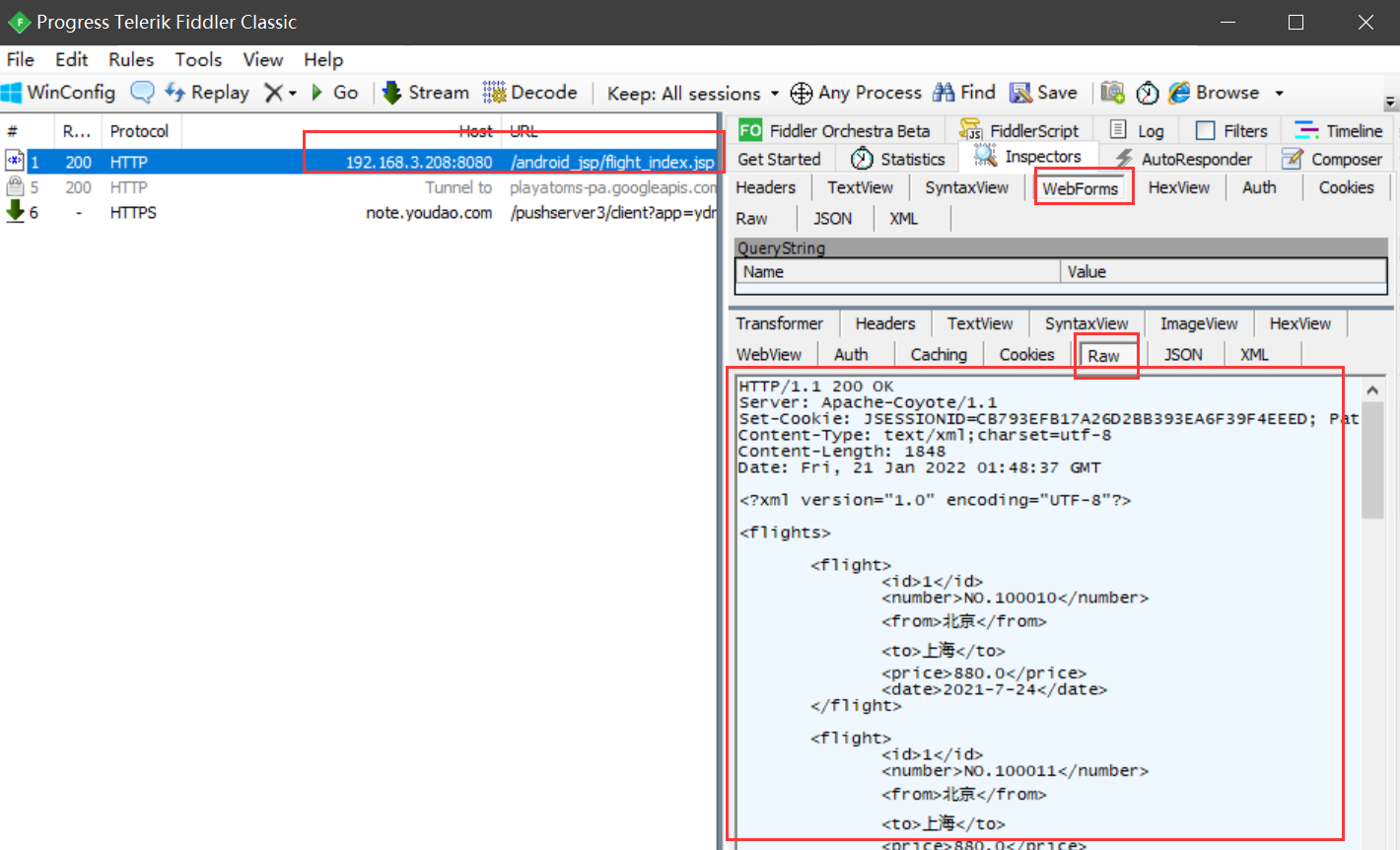Open the Help menu
This screenshot has height=850, width=1400.
pos(323,59)
